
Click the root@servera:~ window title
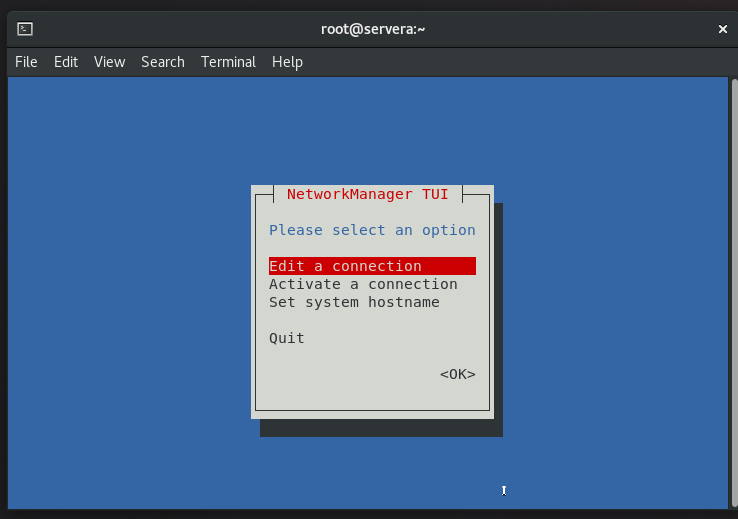[x=373, y=29]
